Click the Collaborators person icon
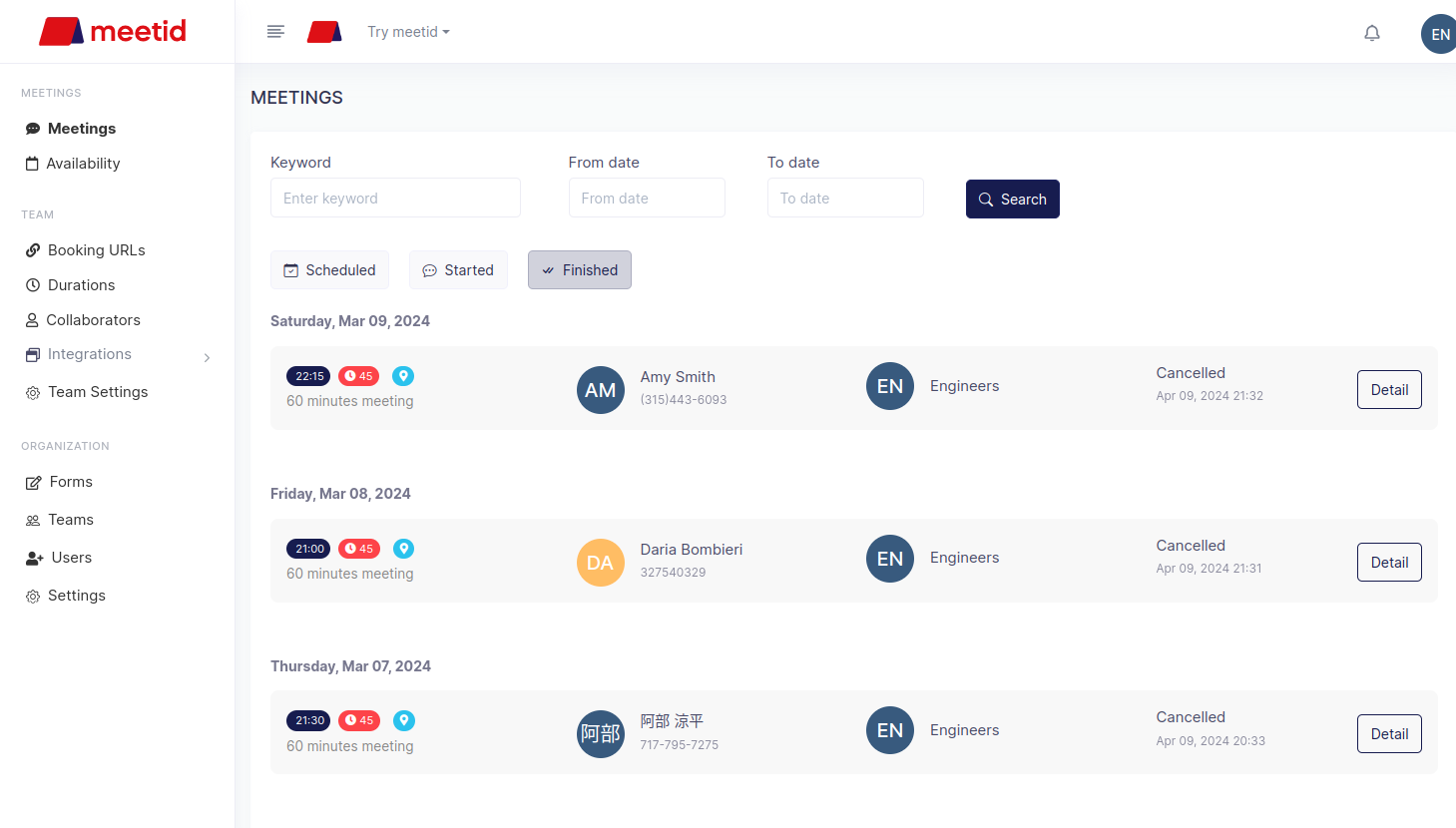Image resolution: width=1456 pixels, height=828 pixels. point(32,320)
